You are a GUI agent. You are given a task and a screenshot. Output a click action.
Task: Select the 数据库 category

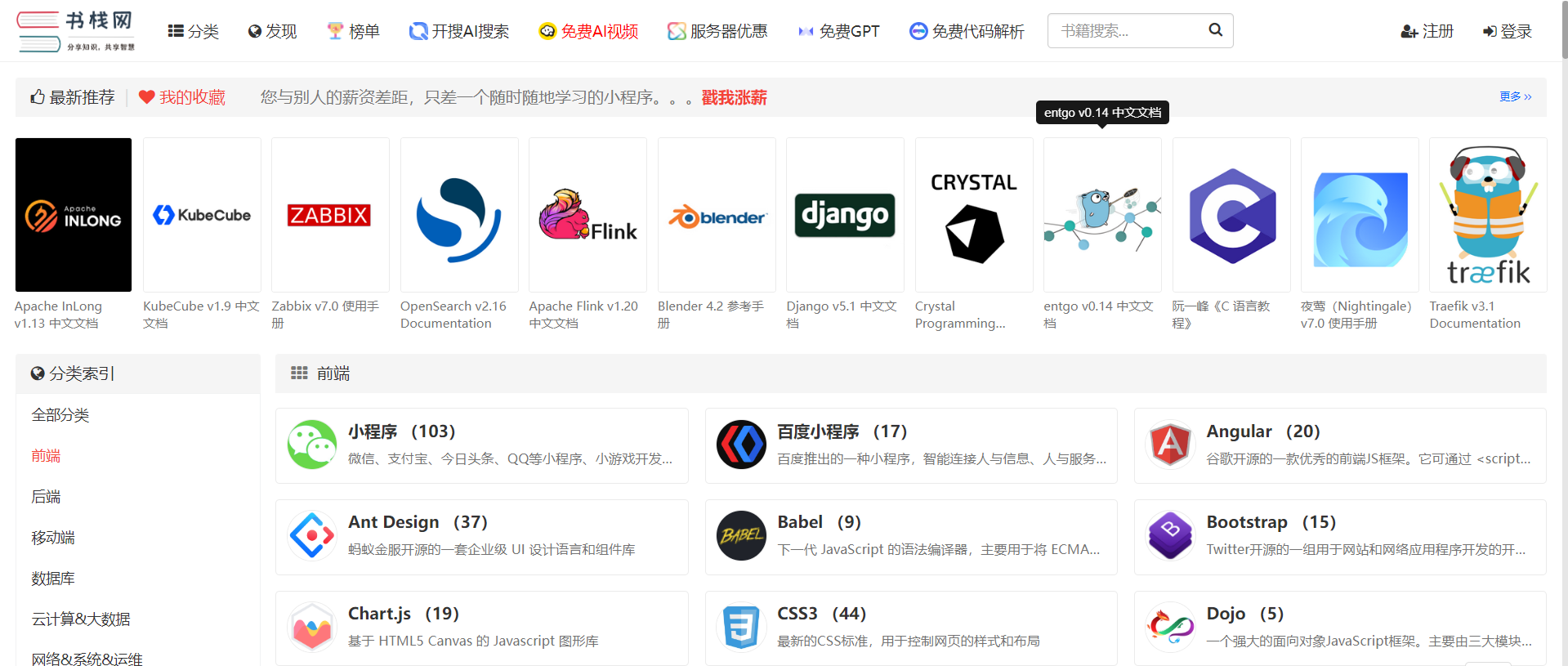tap(53, 579)
